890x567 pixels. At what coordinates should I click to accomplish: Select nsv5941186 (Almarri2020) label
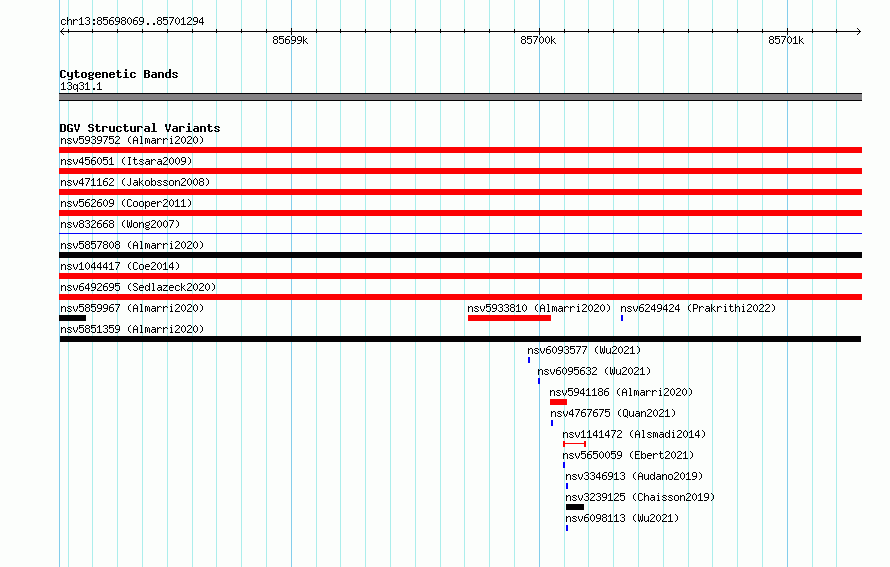point(621,392)
